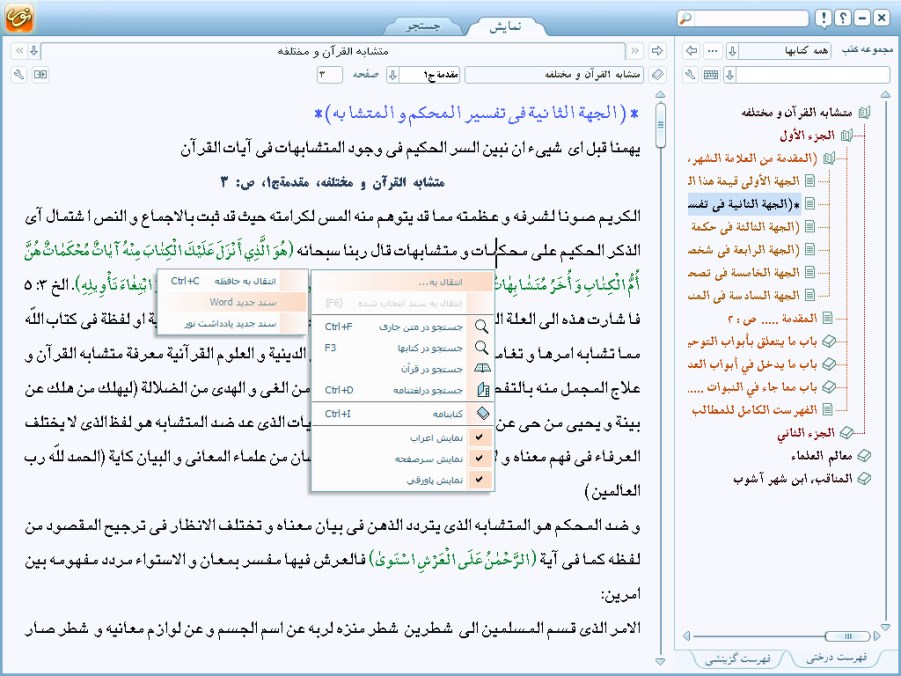Click the page icon of الجهة الأولى قيمة هذا
Screen dimensions: 901x676
click(810, 181)
